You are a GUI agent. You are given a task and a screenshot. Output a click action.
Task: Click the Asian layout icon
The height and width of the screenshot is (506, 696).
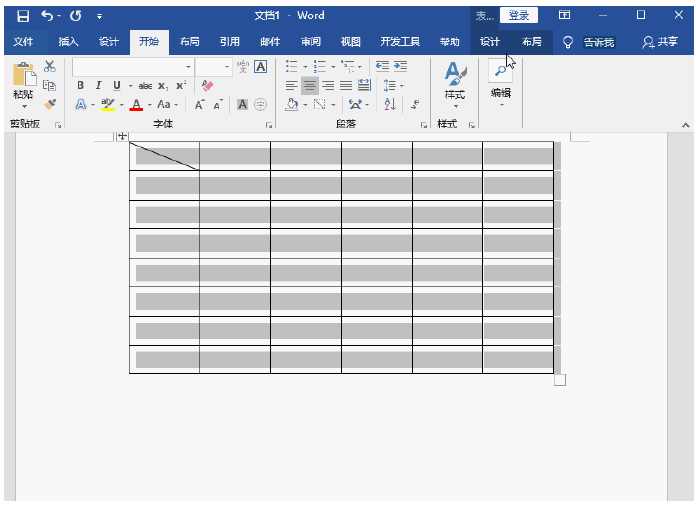[x=355, y=105]
